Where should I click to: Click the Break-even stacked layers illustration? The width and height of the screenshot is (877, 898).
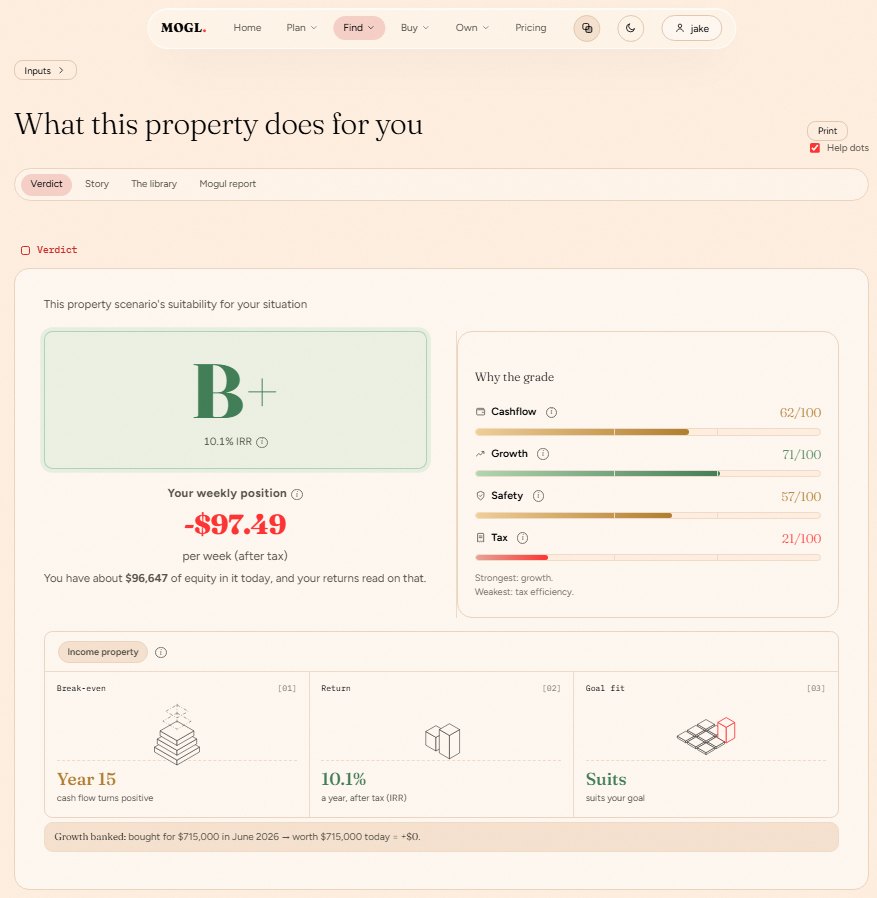(177, 735)
